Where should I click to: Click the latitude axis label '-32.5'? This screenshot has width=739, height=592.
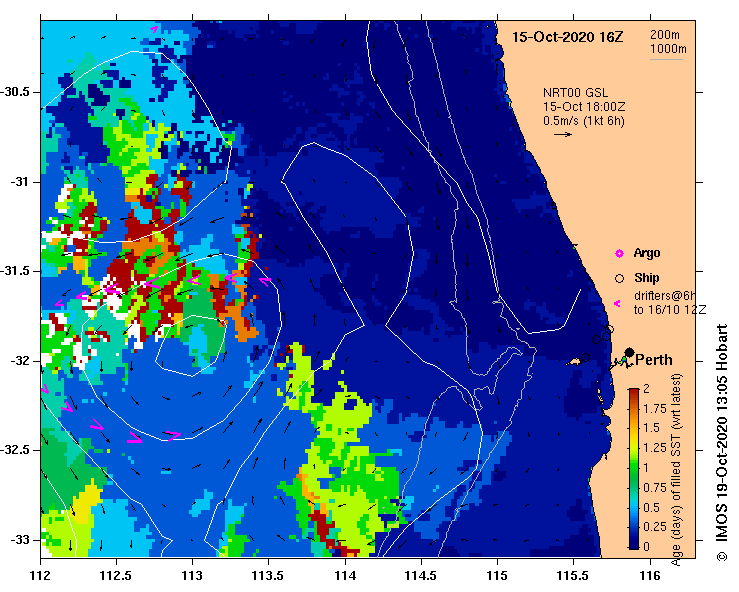(16, 450)
